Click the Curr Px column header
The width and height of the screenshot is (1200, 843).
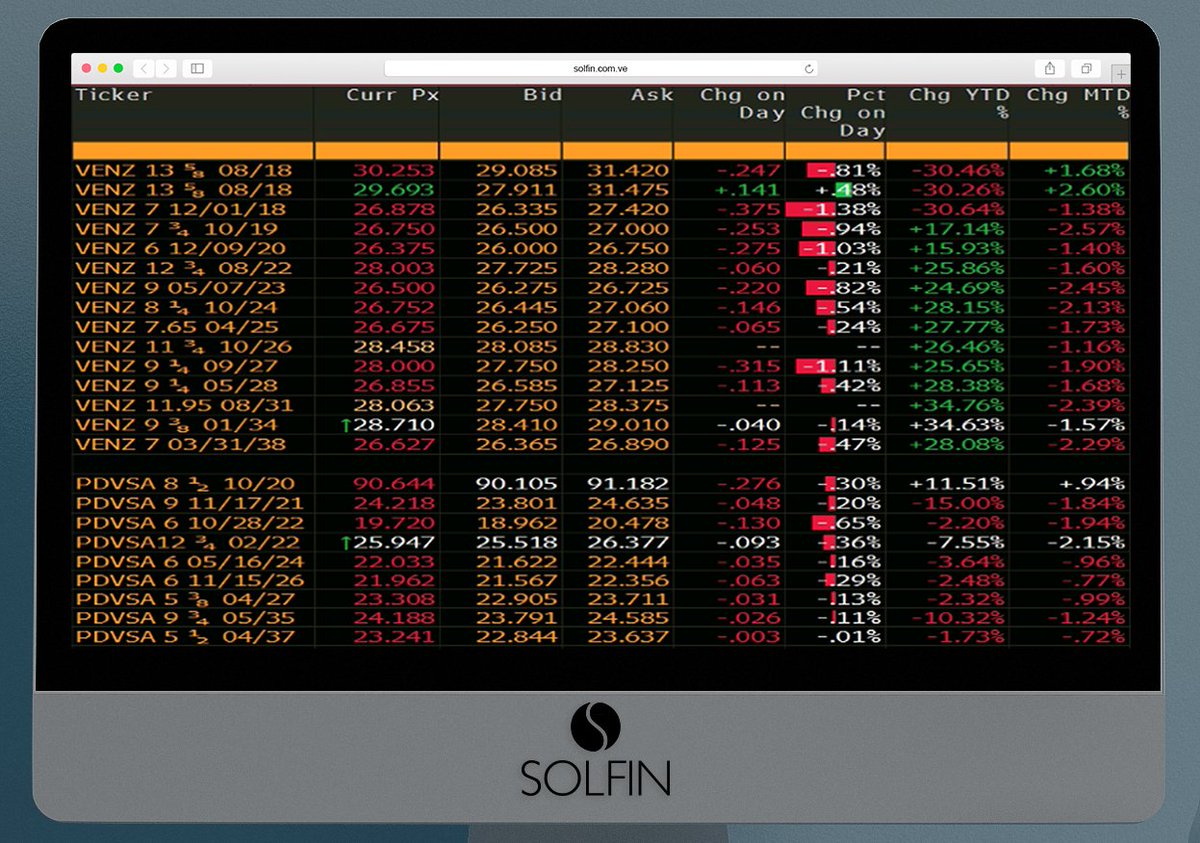point(393,95)
